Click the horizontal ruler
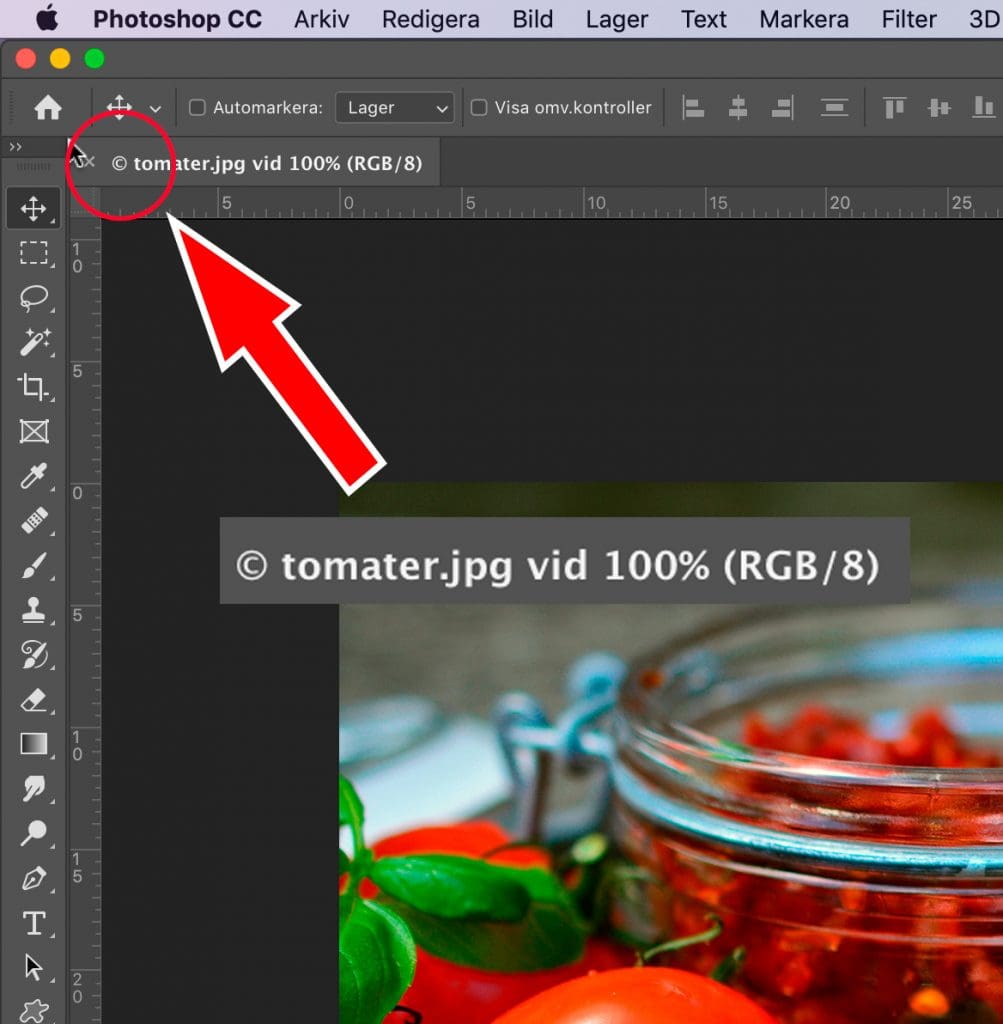Screen dimensions: 1003x1024 [551, 203]
